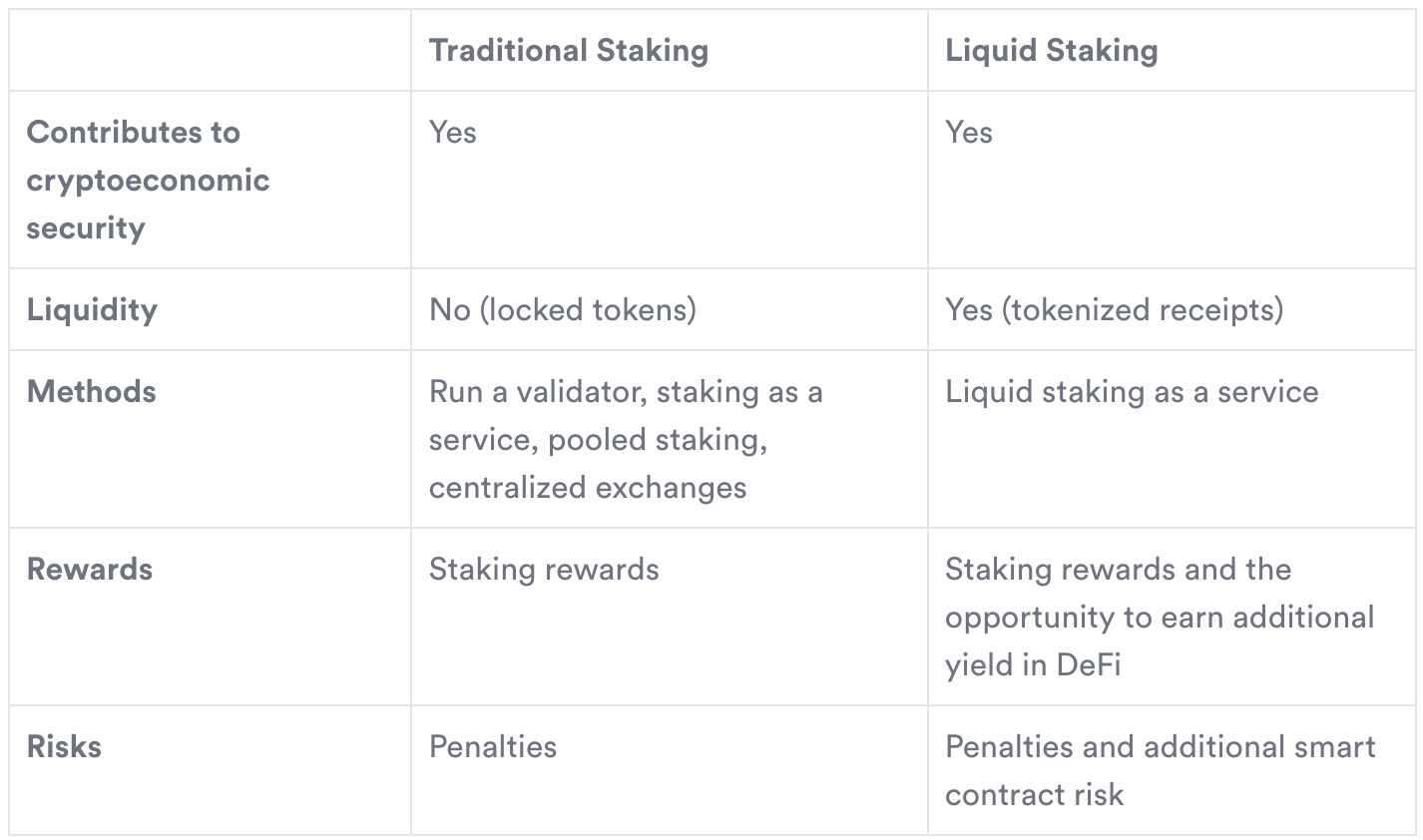The image size is (1423, 840).
Task: Select the Contributes to cryptoeconomic security label
Action: coord(148,180)
